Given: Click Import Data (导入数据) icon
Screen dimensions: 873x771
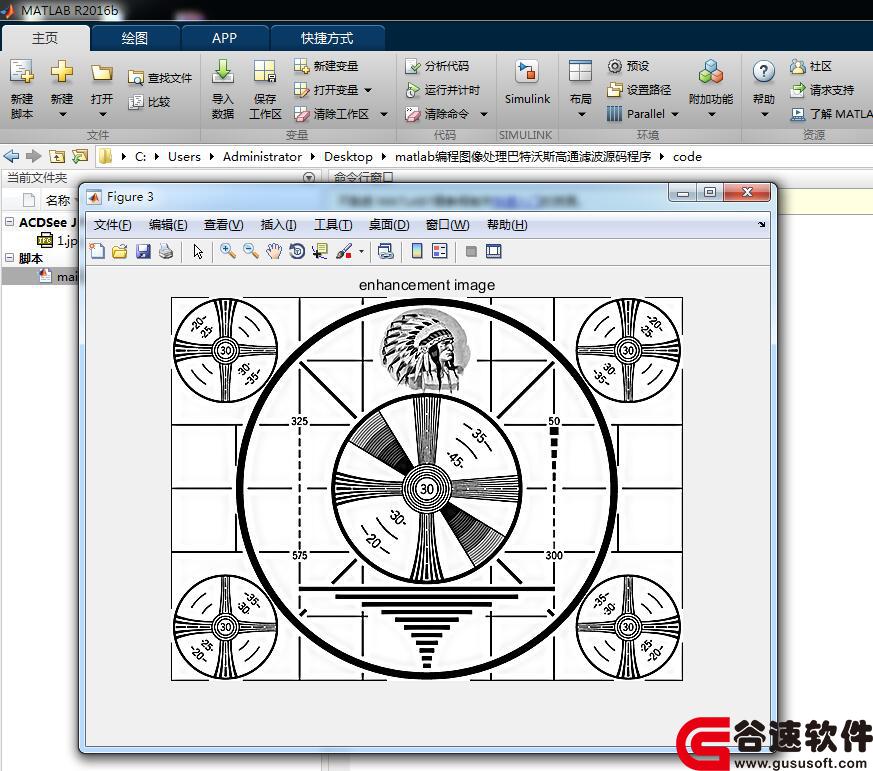Looking at the screenshot, I should (223, 71).
